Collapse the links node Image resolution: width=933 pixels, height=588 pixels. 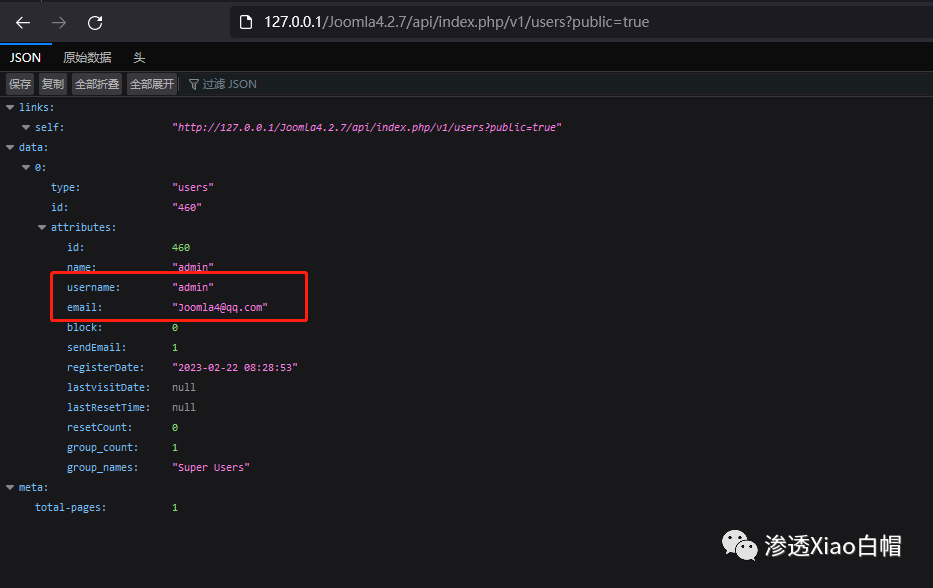click(x=10, y=107)
